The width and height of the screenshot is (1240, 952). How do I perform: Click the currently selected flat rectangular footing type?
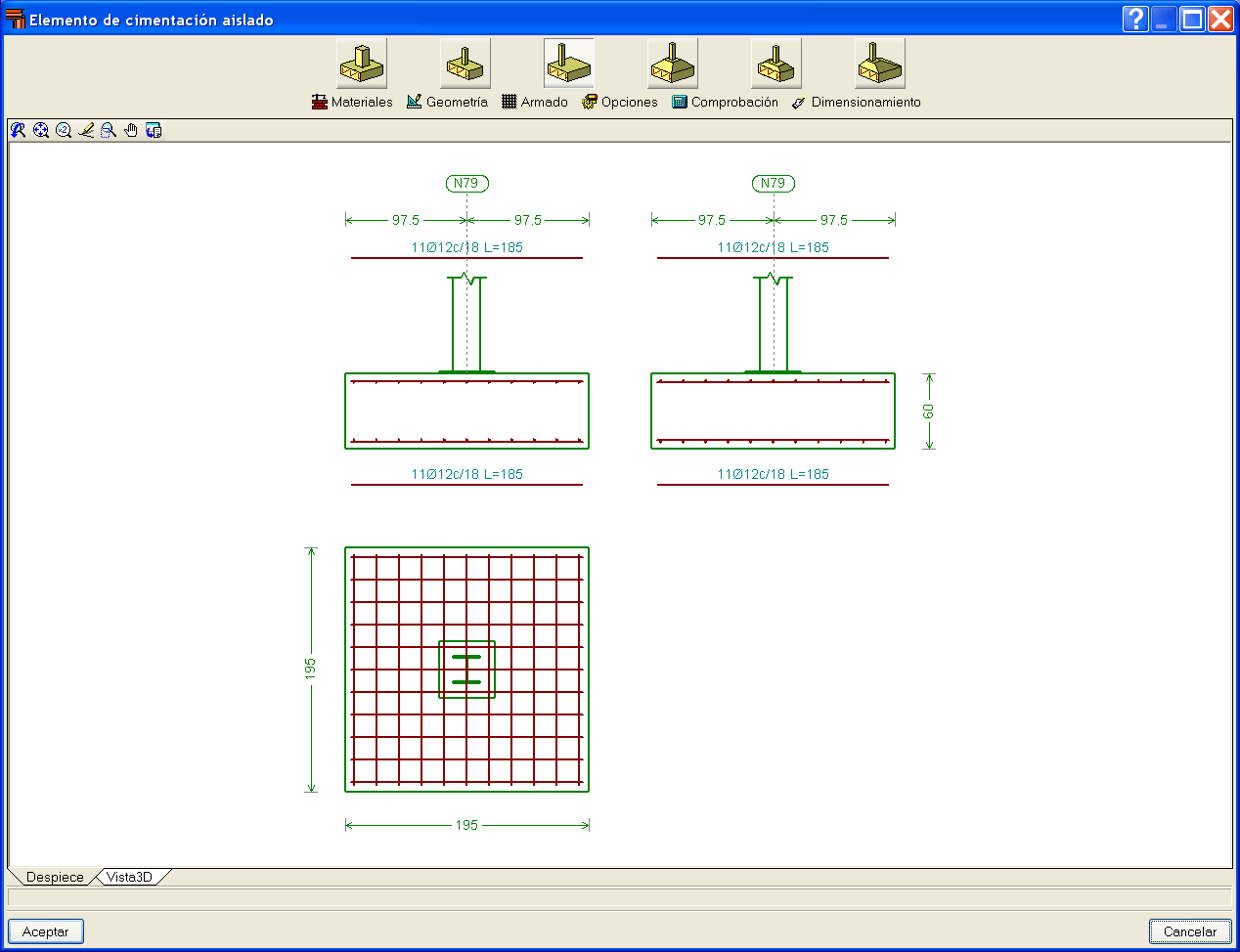tap(569, 64)
